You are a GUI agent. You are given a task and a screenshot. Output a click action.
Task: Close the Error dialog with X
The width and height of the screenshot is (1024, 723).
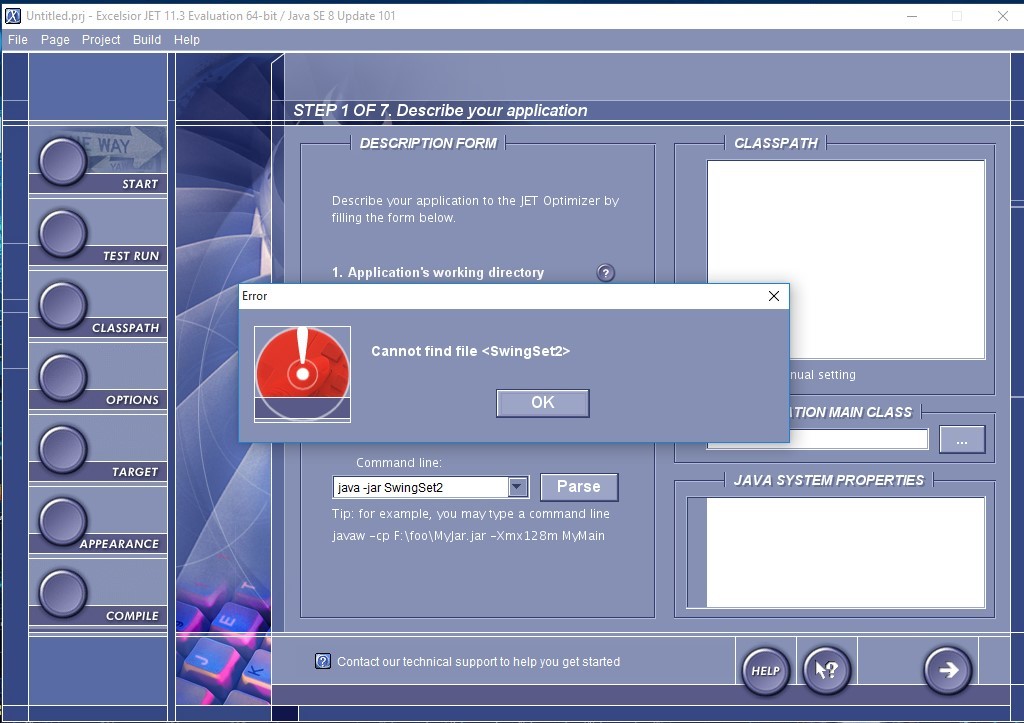click(x=774, y=296)
